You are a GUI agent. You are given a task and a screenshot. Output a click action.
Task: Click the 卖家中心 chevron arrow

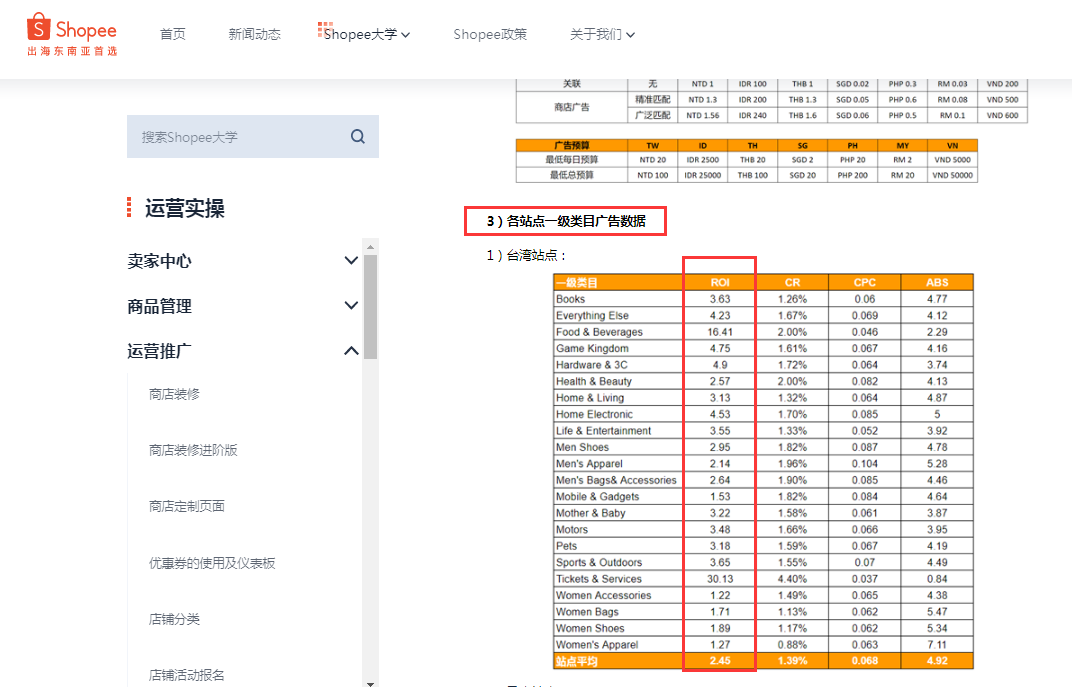pos(351,260)
